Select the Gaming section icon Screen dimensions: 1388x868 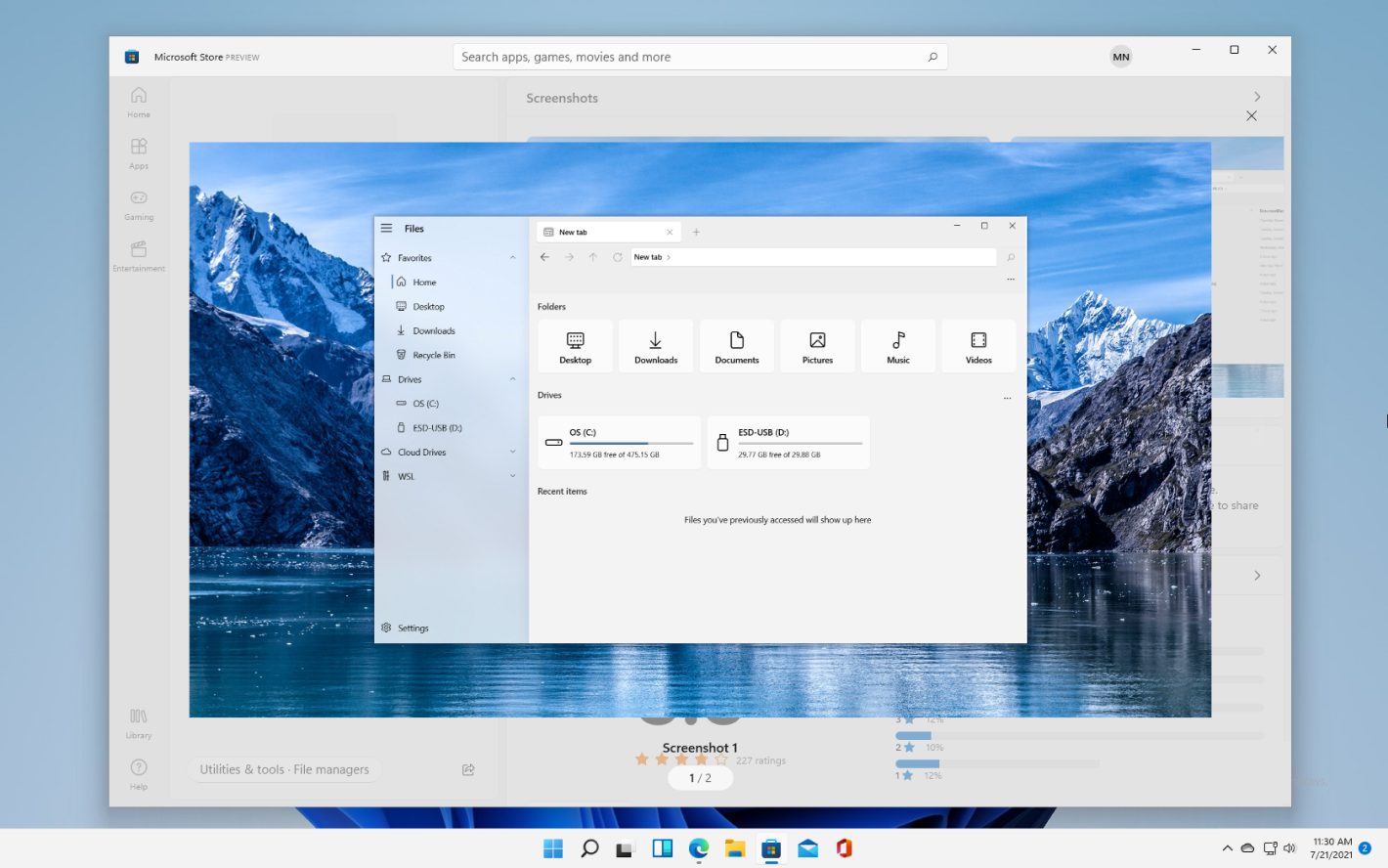coord(138,205)
